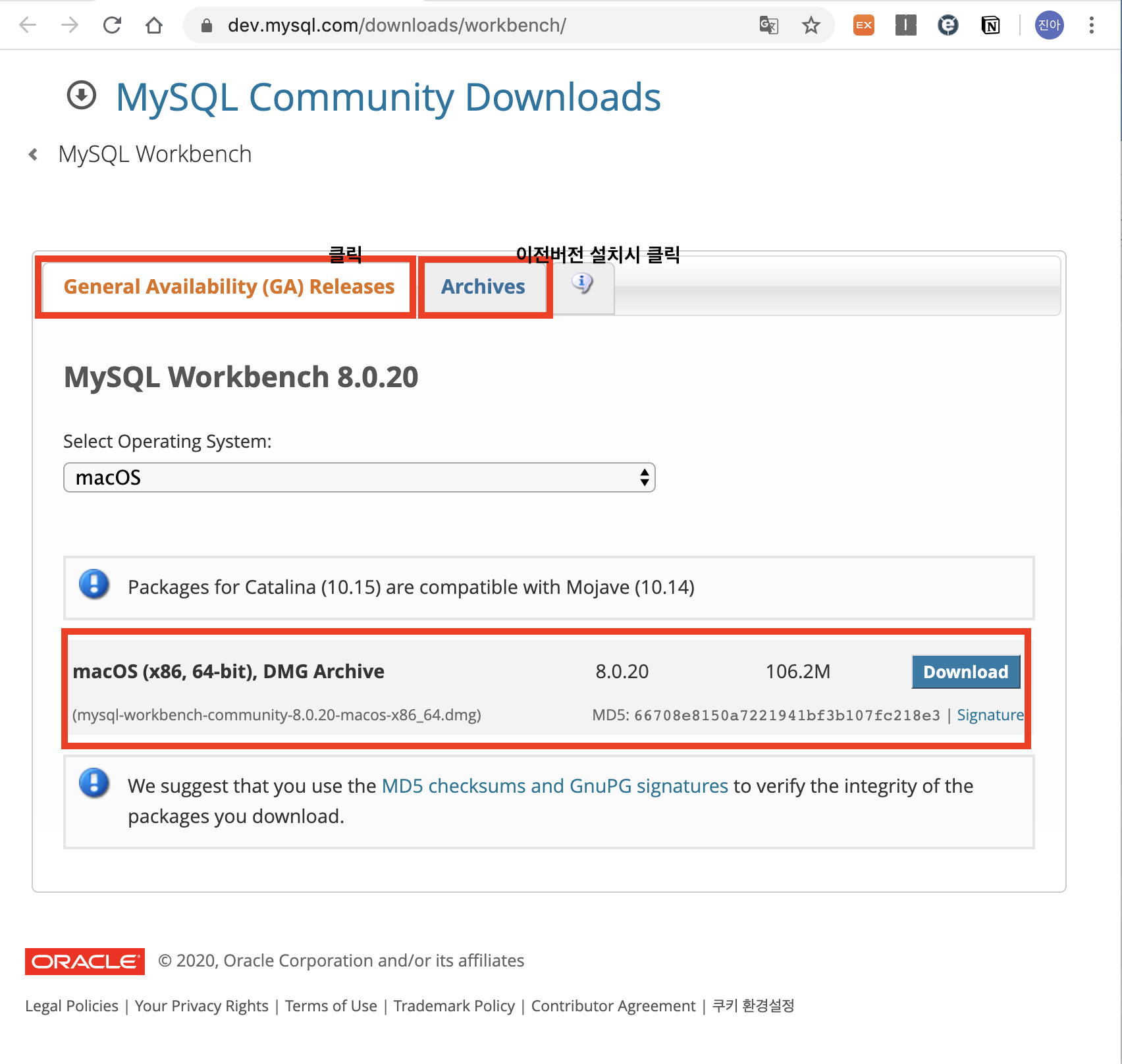Click the Oracle Corporation copyright text

click(341, 961)
